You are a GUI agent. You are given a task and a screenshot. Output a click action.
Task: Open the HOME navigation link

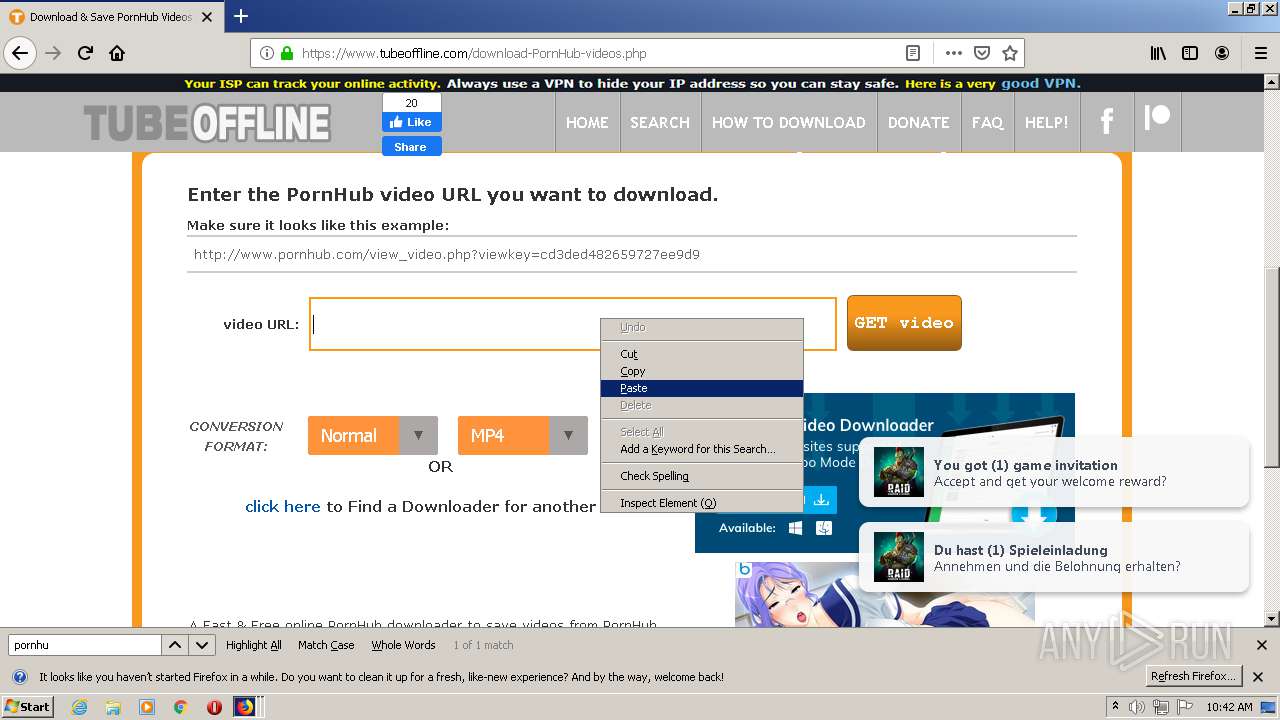pos(587,122)
